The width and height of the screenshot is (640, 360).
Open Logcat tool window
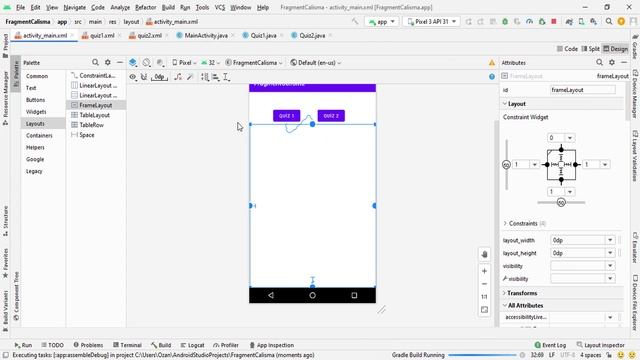click(x=192, y=345)
